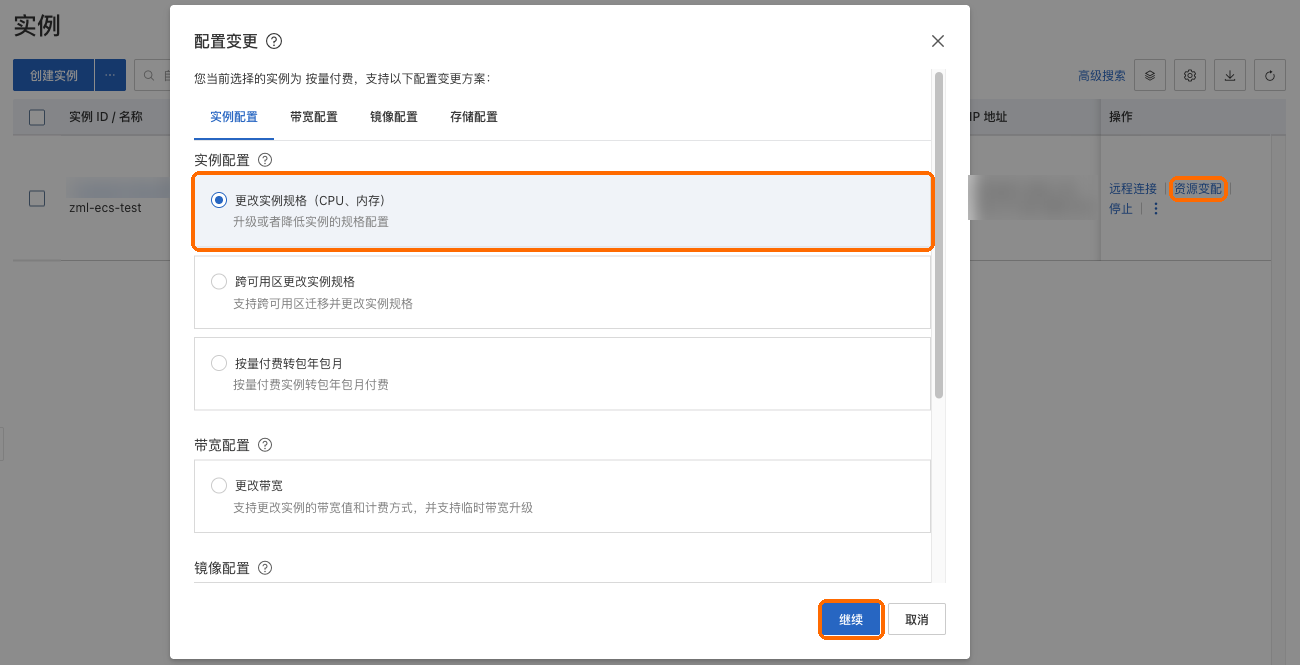This screenshot has height=665, width=1300.
Task: Select 按量付费转包年包月 radio option
Action: [x=219, y=363]
